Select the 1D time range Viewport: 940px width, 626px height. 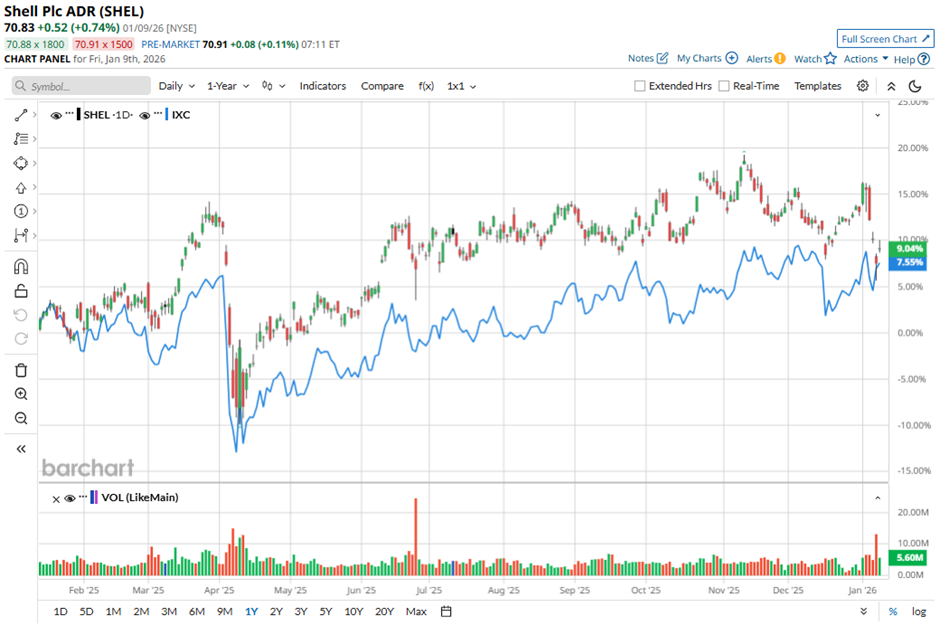61,612
